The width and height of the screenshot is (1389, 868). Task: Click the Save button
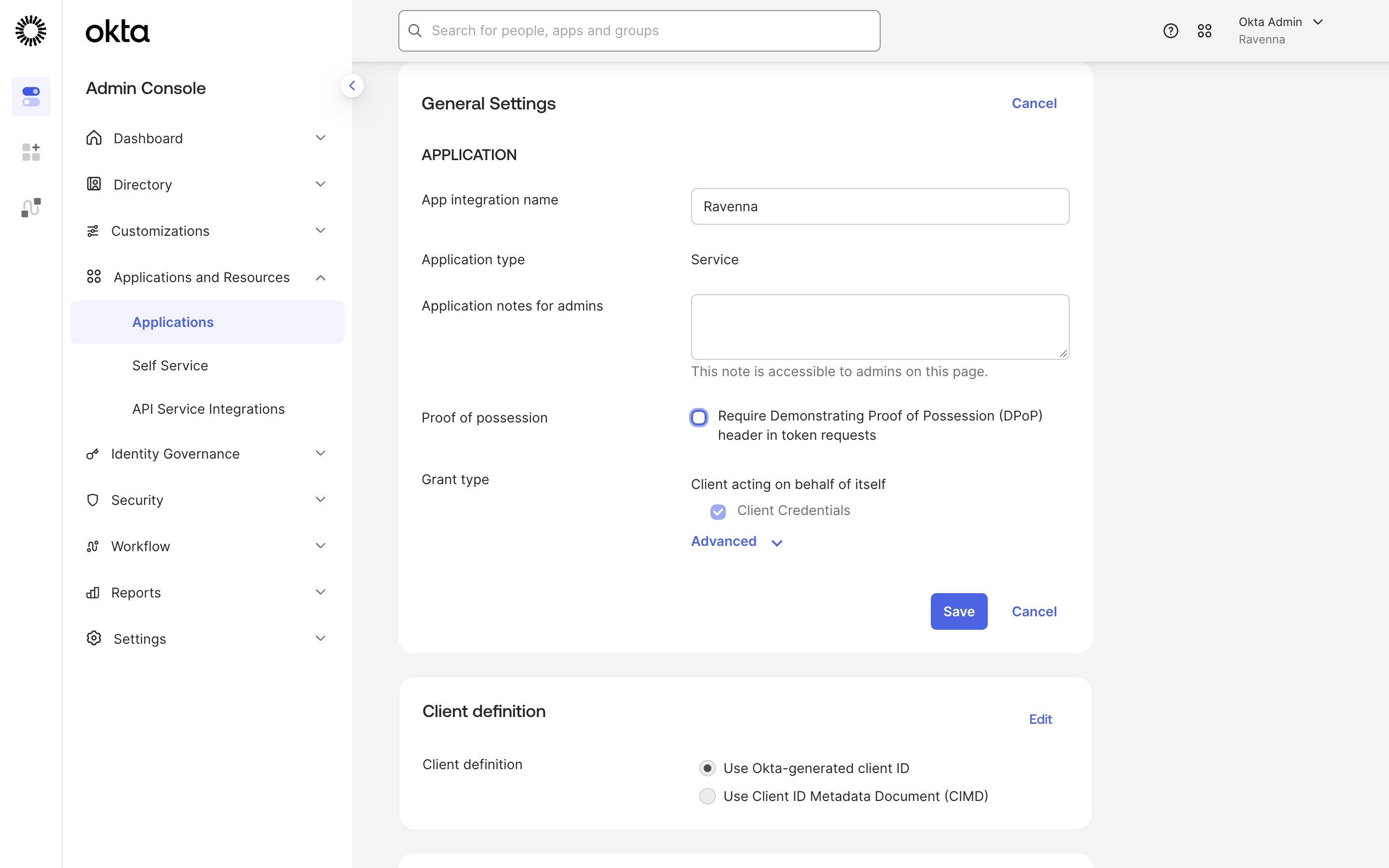click(958, 611)
